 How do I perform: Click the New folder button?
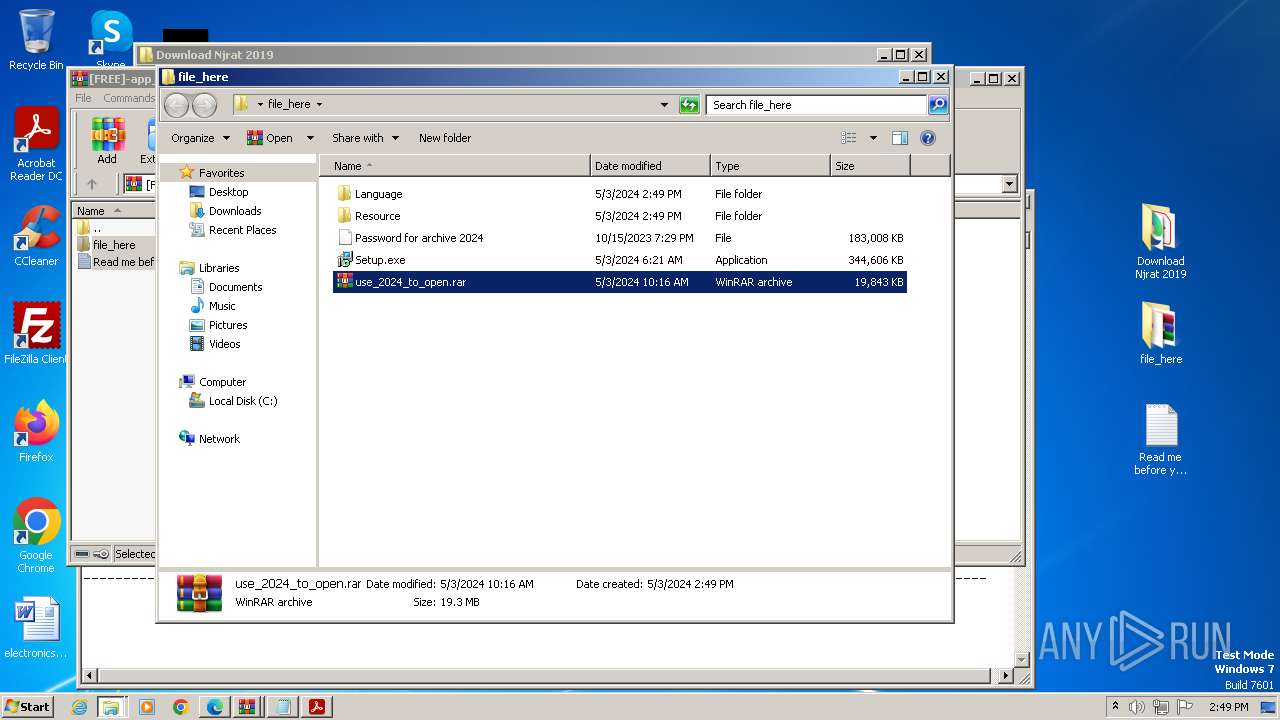point(445,138)
